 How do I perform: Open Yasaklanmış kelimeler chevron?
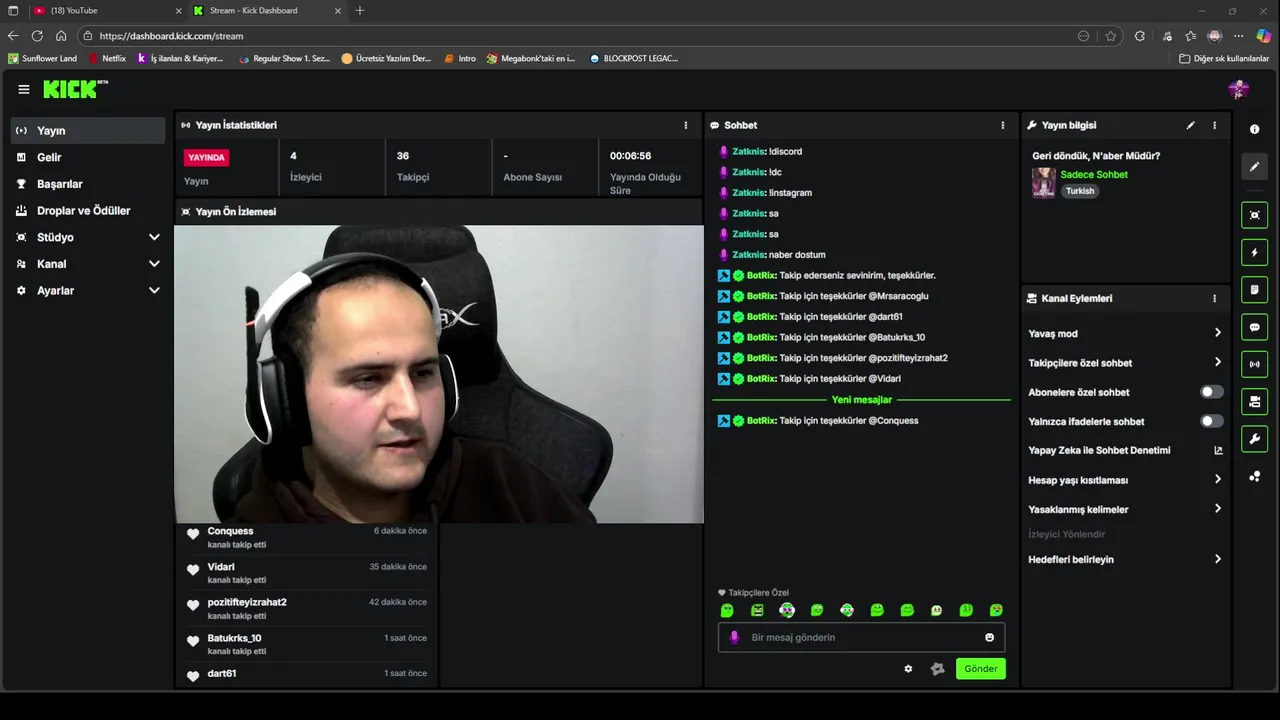1217,509
